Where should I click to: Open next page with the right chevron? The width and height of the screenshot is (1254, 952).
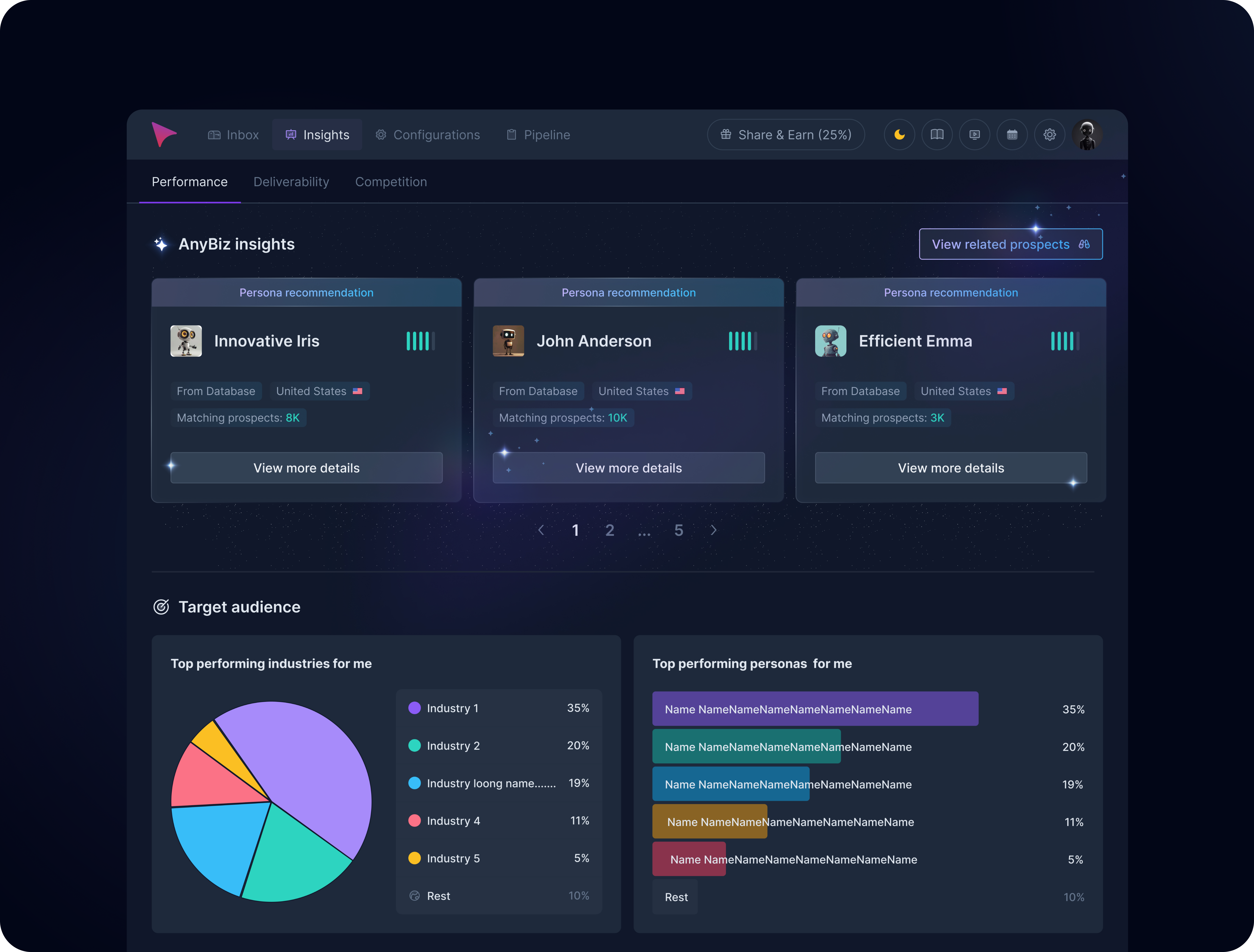(714, 530)
